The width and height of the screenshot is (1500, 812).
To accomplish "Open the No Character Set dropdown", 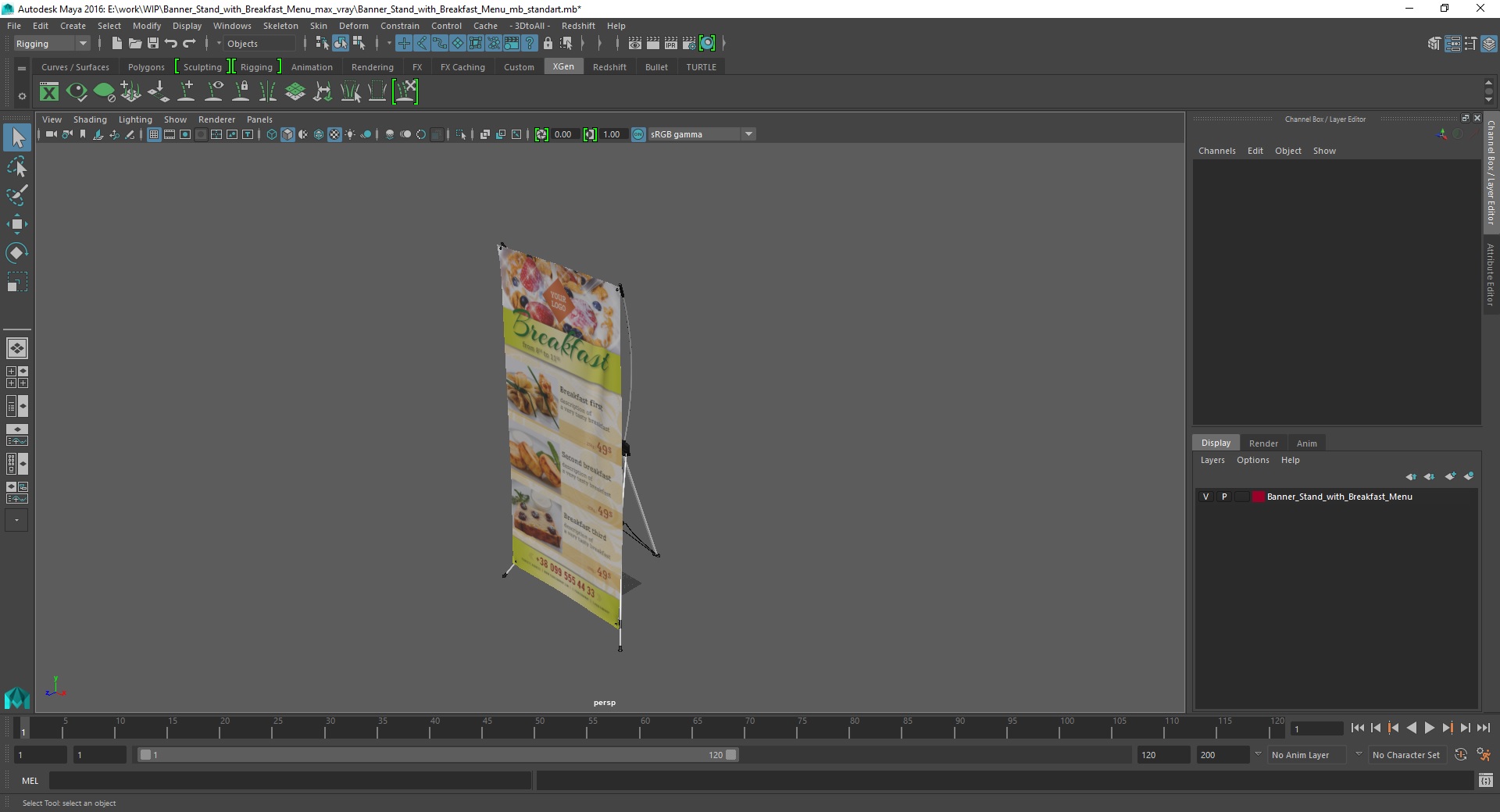I will (x=1406, y=755).
